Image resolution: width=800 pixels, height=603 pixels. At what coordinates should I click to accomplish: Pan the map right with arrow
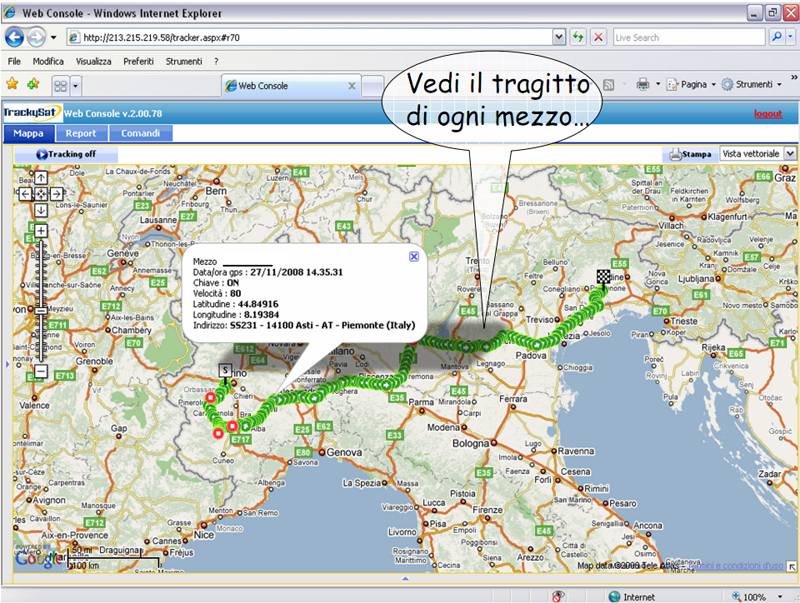(x=57, y=194)
